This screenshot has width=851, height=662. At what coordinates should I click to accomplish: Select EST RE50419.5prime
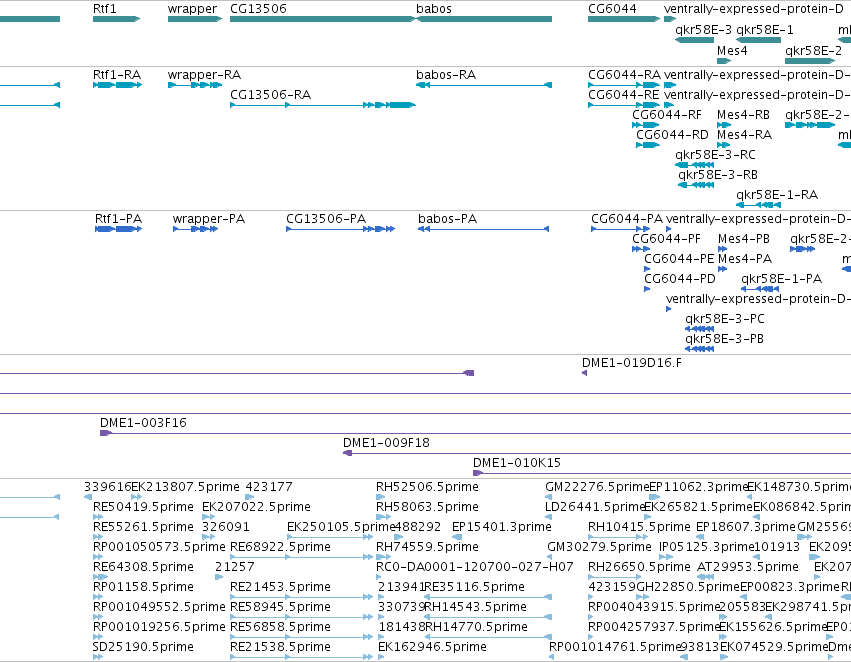[98, 517]
